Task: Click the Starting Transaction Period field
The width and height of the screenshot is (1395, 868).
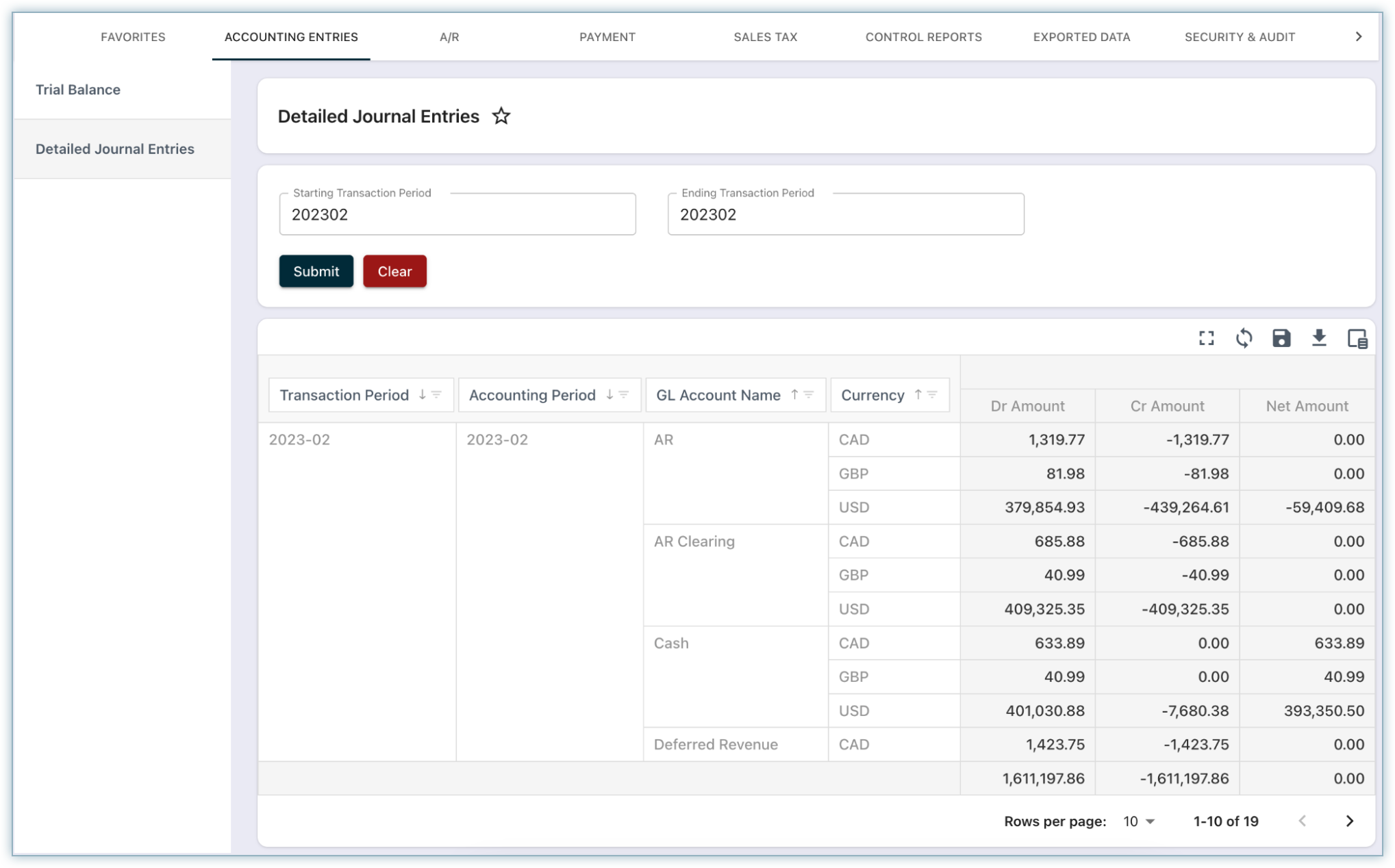Action: coord(457,215)
